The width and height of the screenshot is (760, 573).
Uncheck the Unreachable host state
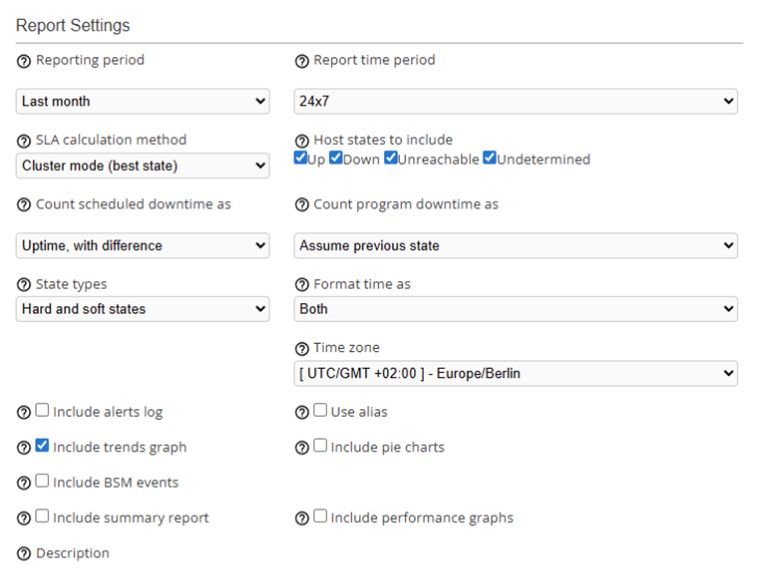pos(391,158)
